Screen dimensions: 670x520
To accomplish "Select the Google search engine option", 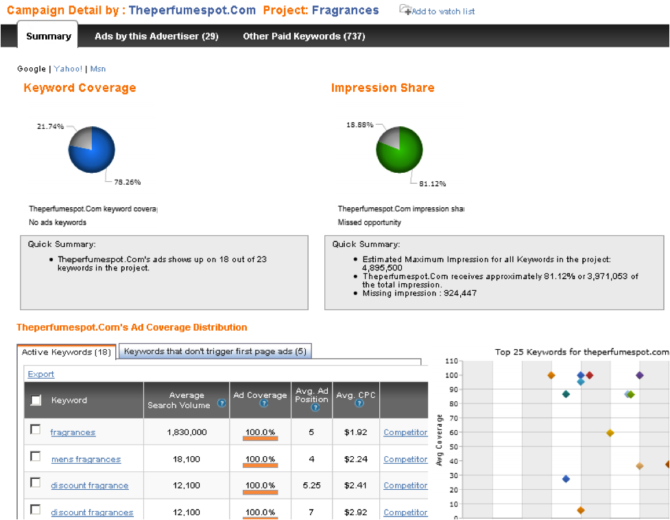I will pyautogui.click(x=31, y=69).
